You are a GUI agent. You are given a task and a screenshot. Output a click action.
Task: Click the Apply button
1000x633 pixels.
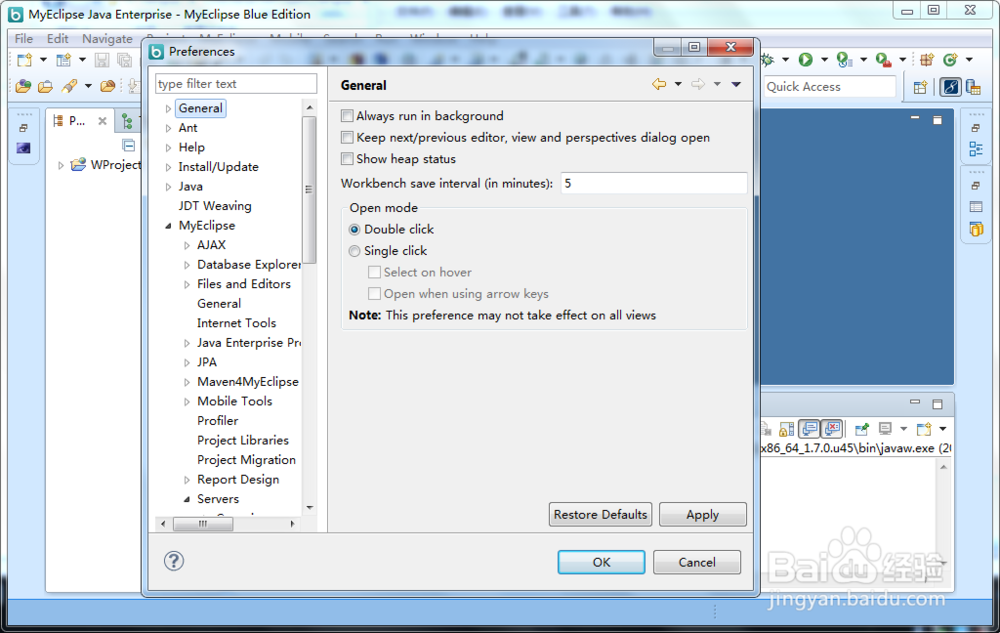click(x=702, y=514)
